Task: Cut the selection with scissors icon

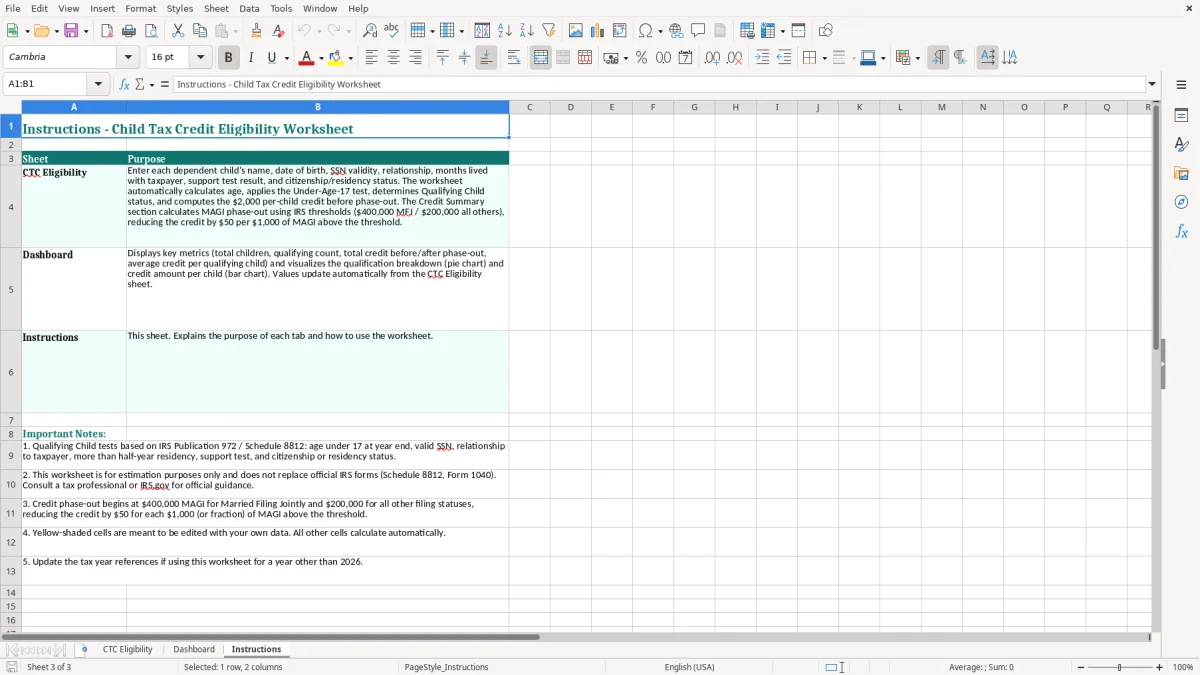Action: 178,31
